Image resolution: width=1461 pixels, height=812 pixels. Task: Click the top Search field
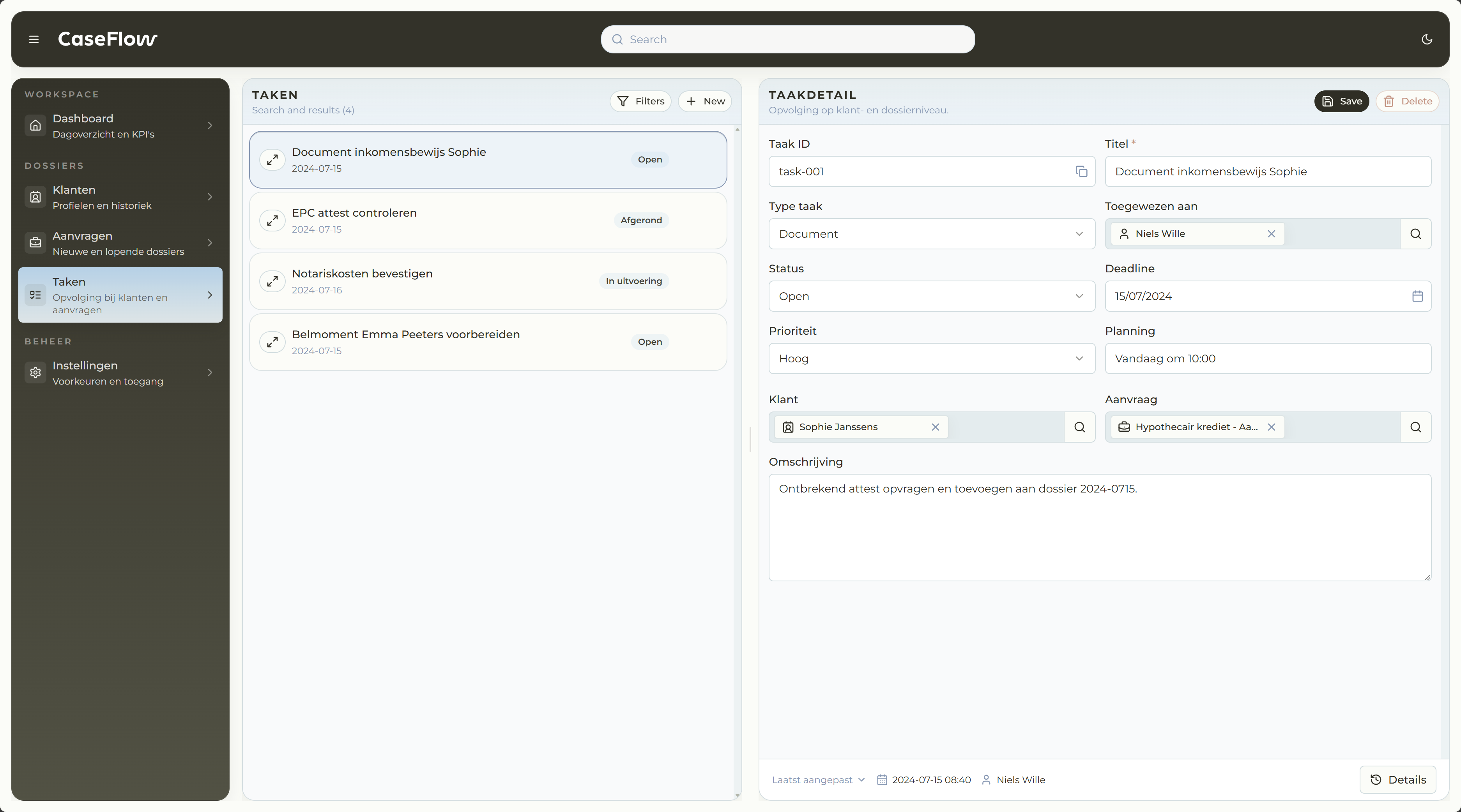tap(788, 39)
